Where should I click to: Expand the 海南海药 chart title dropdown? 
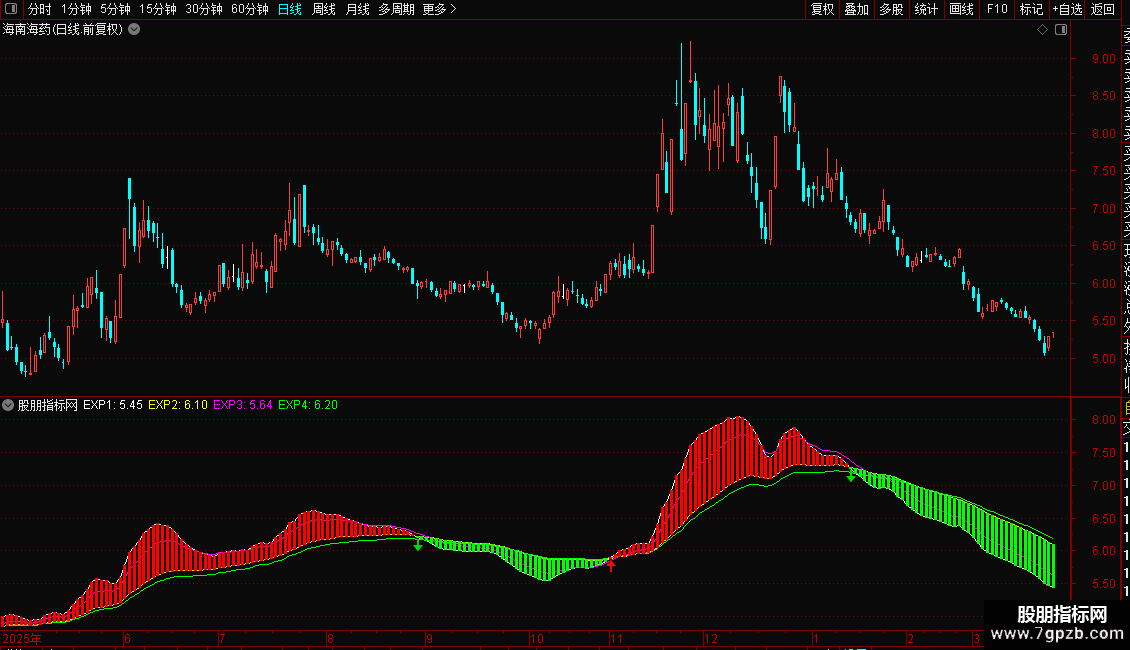pyautogui.click(x=134, y=30)
